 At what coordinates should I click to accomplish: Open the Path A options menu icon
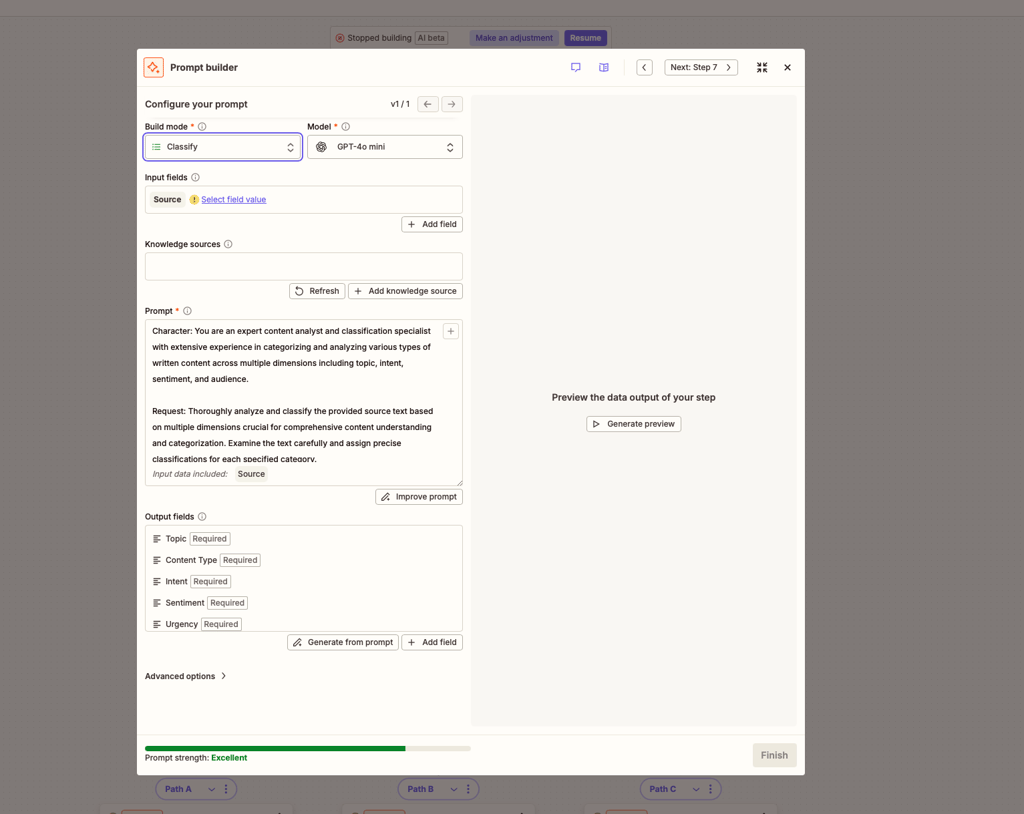[x=226, y=789]
